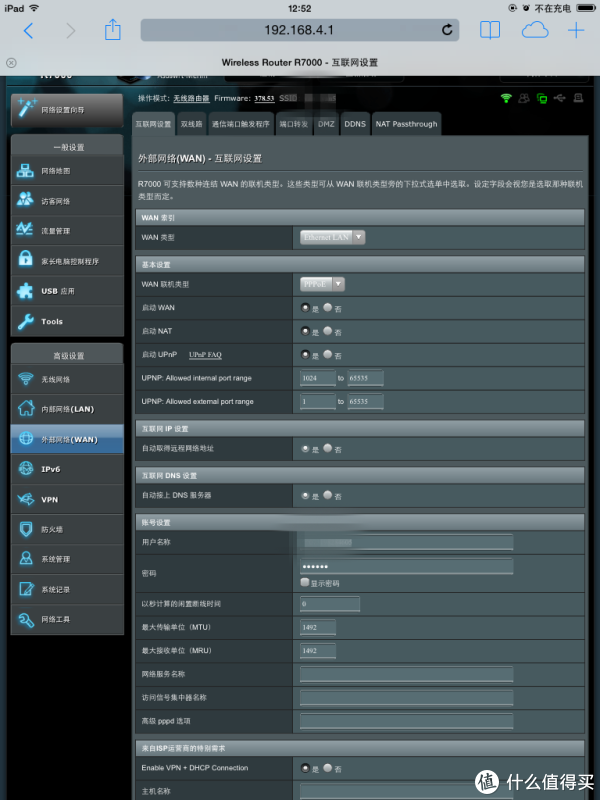Open USB application puzzle icon
The height and width of the screenshot is (800, 600).
25,290
